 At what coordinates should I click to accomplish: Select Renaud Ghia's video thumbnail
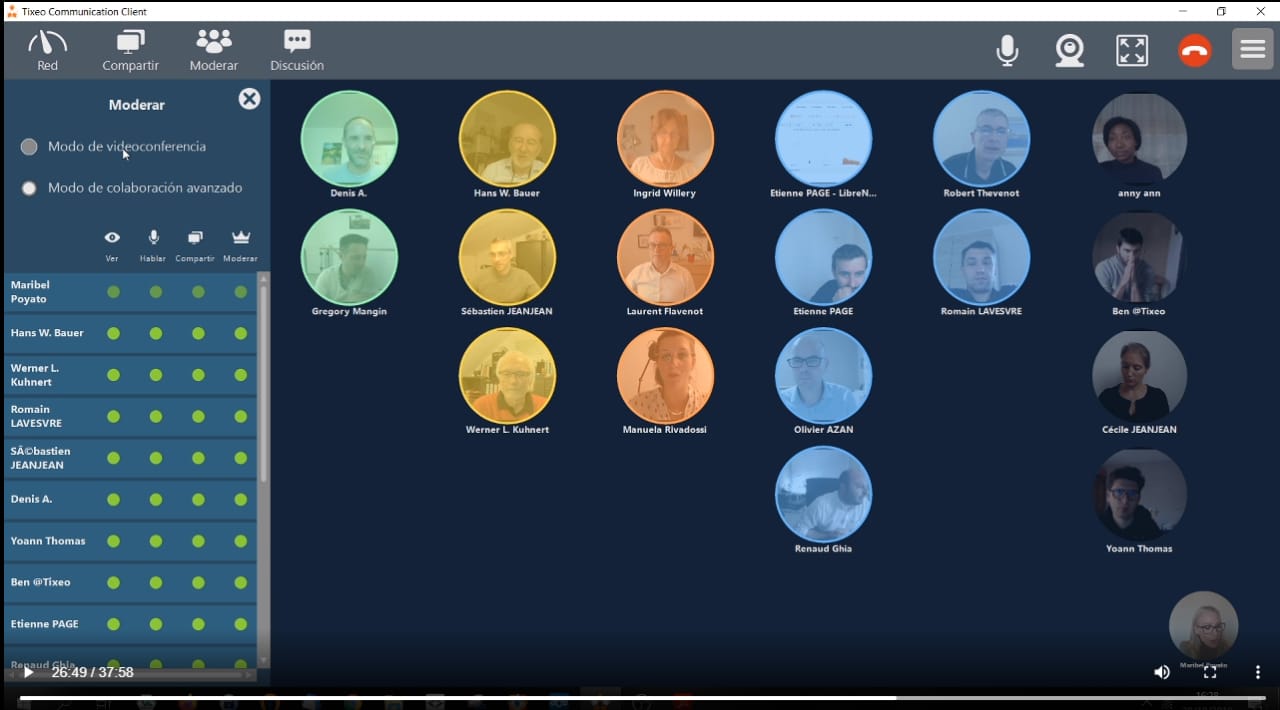[823, 494]
